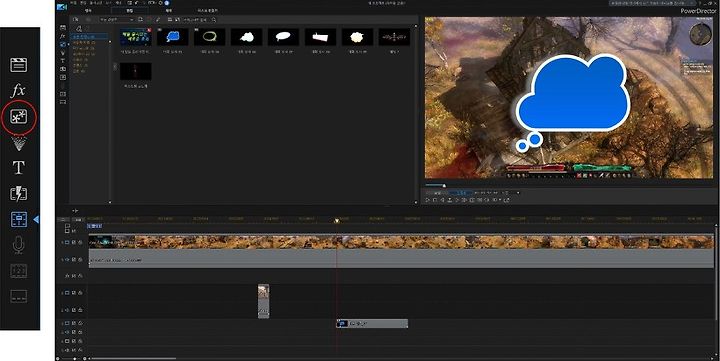Image resolution: width=720 pixels, height=361 pixels.
Task: Collapse the category panel with small side arrow
Action: 115,67
